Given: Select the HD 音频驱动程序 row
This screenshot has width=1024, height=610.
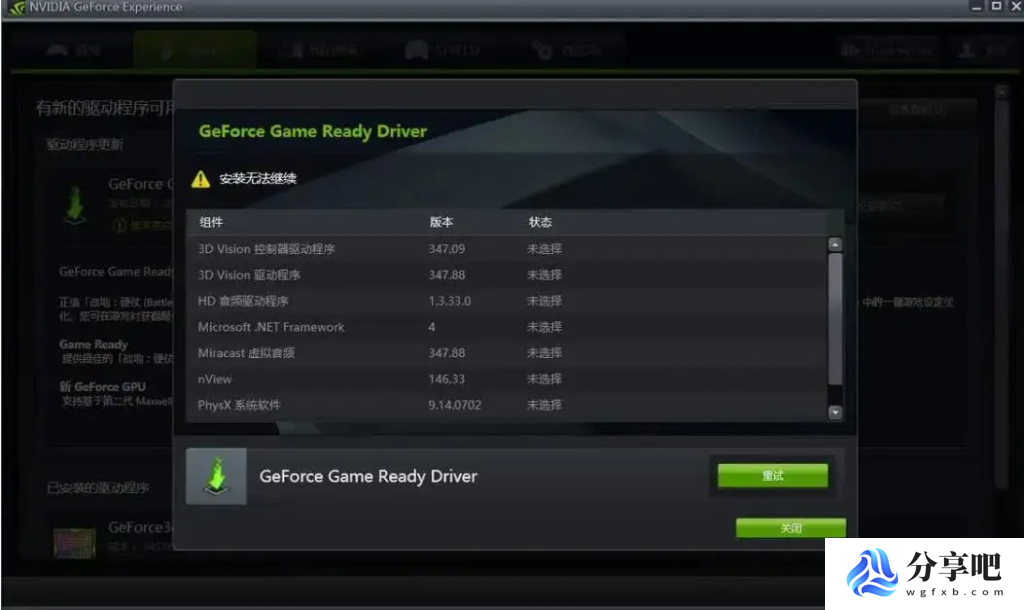Looking at the screenshot, I should pos(507,301).
